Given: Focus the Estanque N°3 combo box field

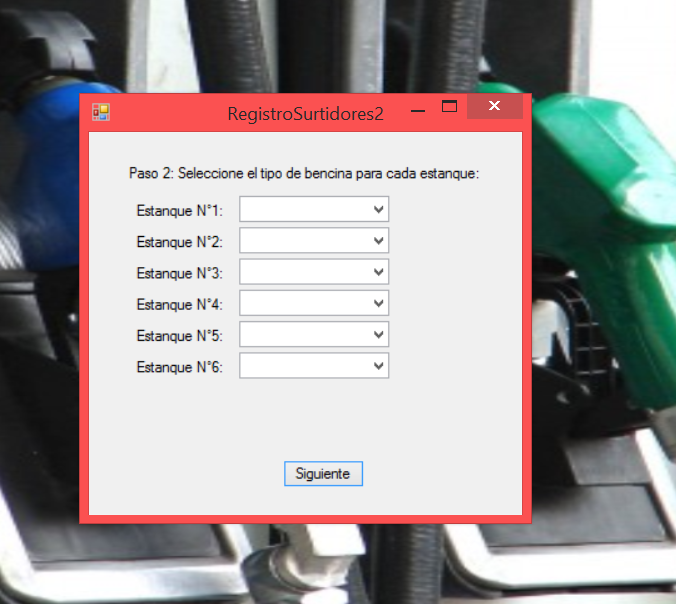Looking at the screenshot, I should pos(304,272).
